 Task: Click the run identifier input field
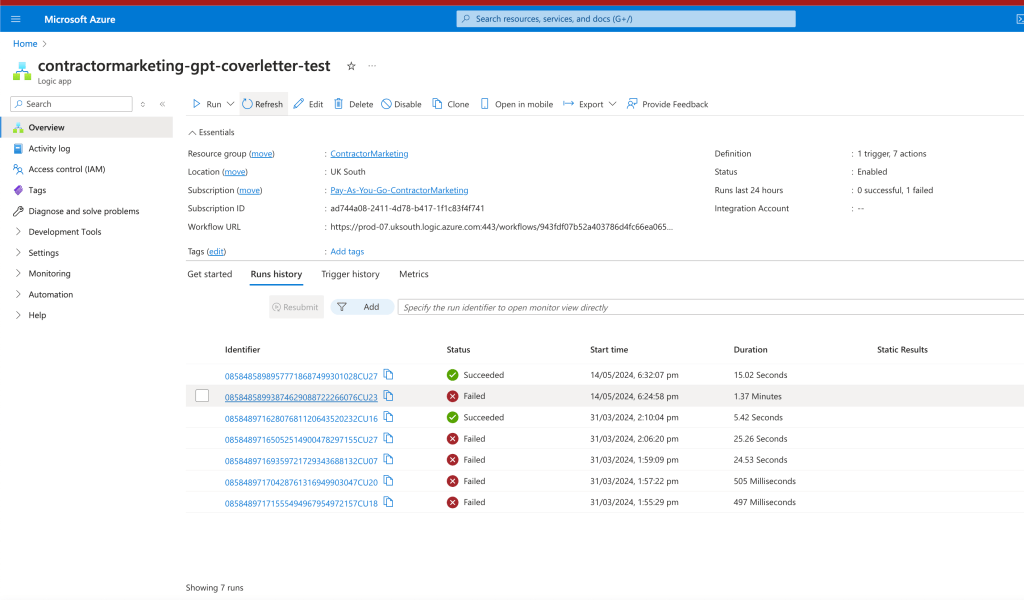(x=711, y=307)
